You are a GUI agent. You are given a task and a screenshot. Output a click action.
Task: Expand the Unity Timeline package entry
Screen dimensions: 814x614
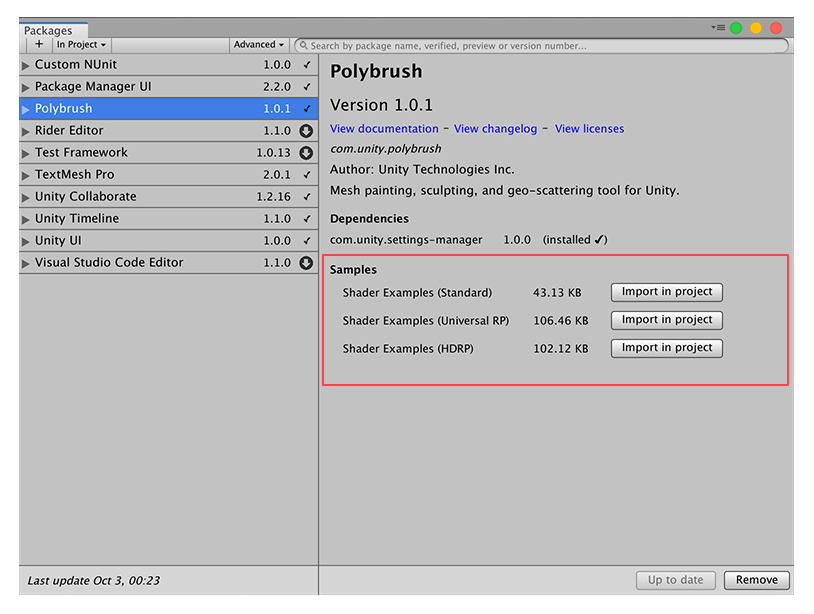point(25,218)
